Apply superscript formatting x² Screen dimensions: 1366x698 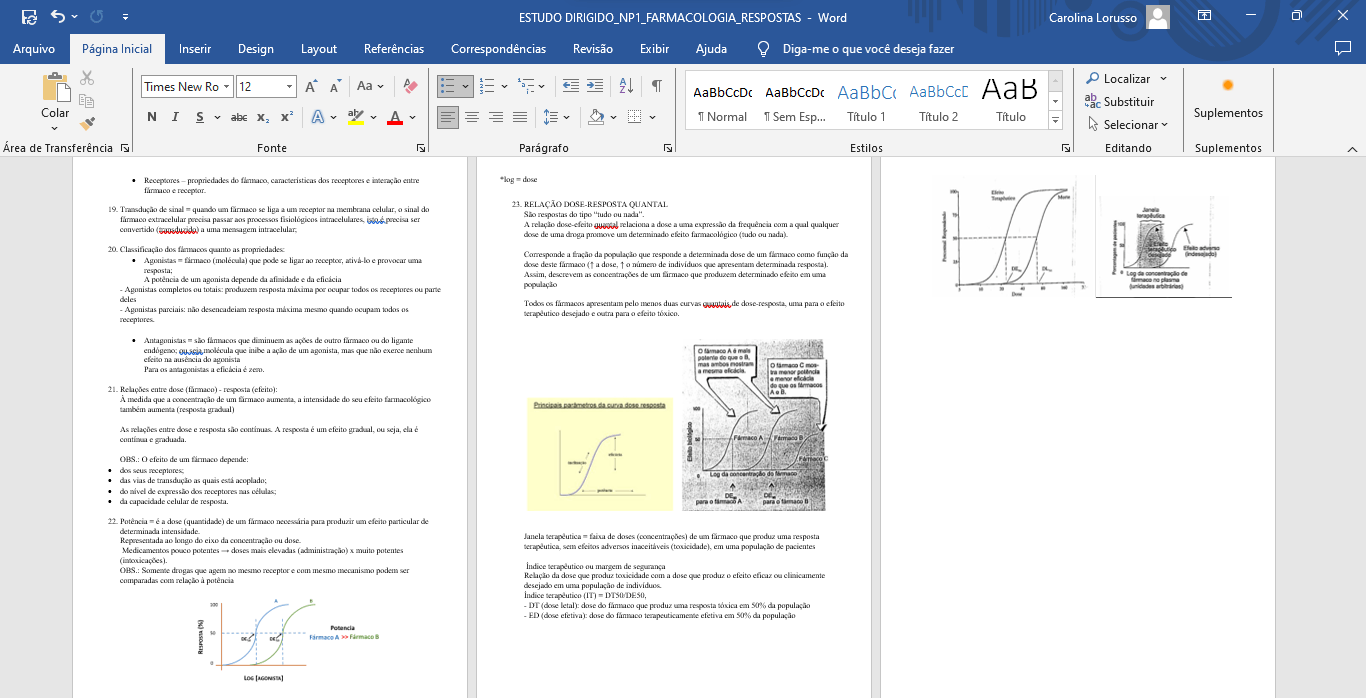pos(286,117)
